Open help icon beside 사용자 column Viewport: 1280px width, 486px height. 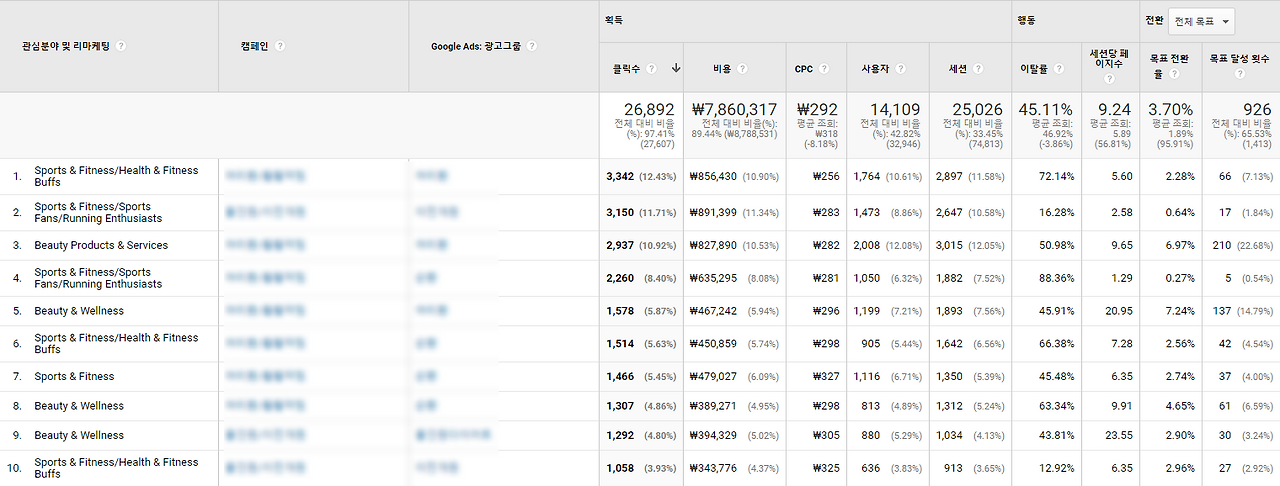click(901, 69)
